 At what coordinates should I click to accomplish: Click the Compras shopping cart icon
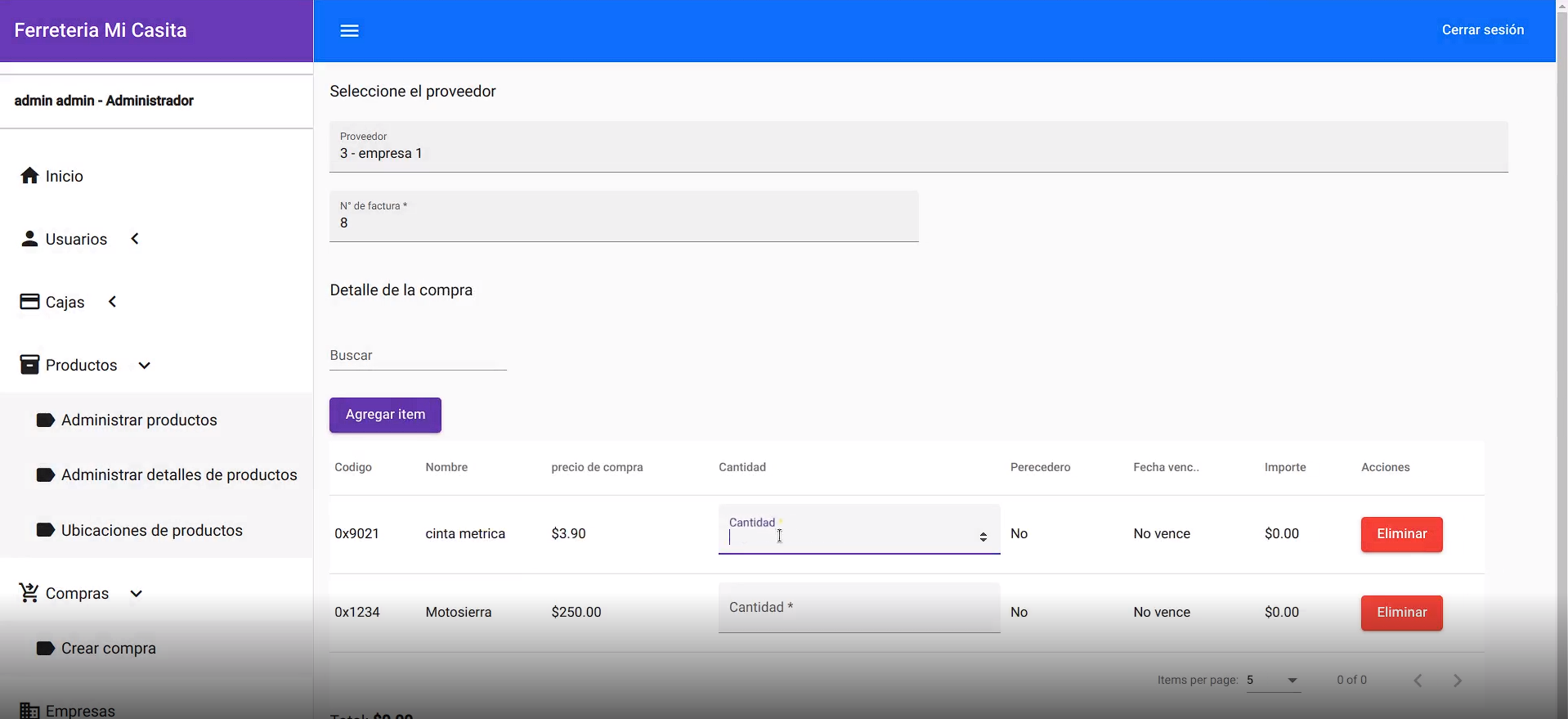[x=29, y=593]
